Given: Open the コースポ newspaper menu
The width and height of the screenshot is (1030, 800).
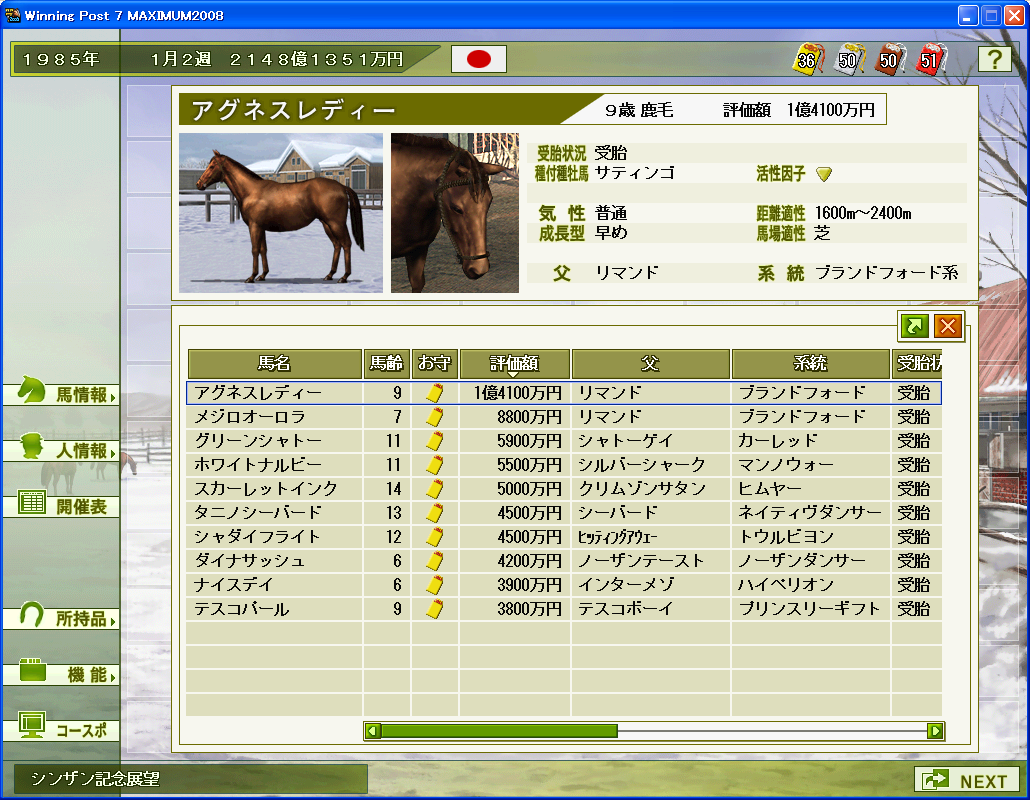Looking at the screenshot, I should point(62,730).
